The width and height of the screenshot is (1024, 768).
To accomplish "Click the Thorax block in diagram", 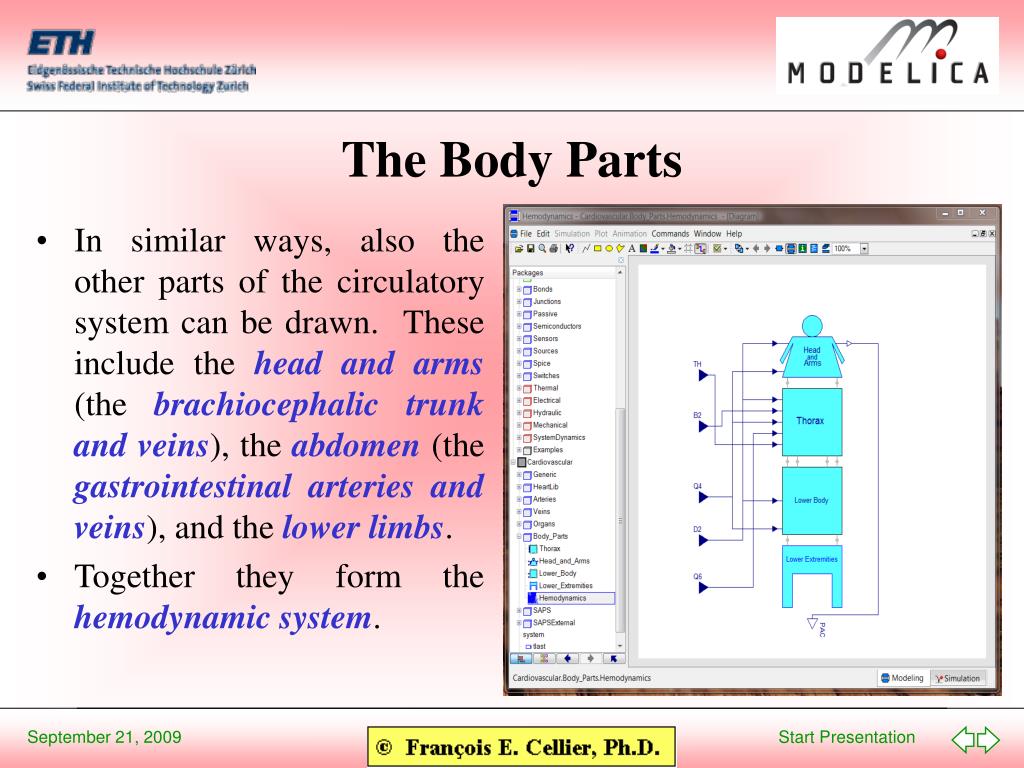I will pos(812,421).
